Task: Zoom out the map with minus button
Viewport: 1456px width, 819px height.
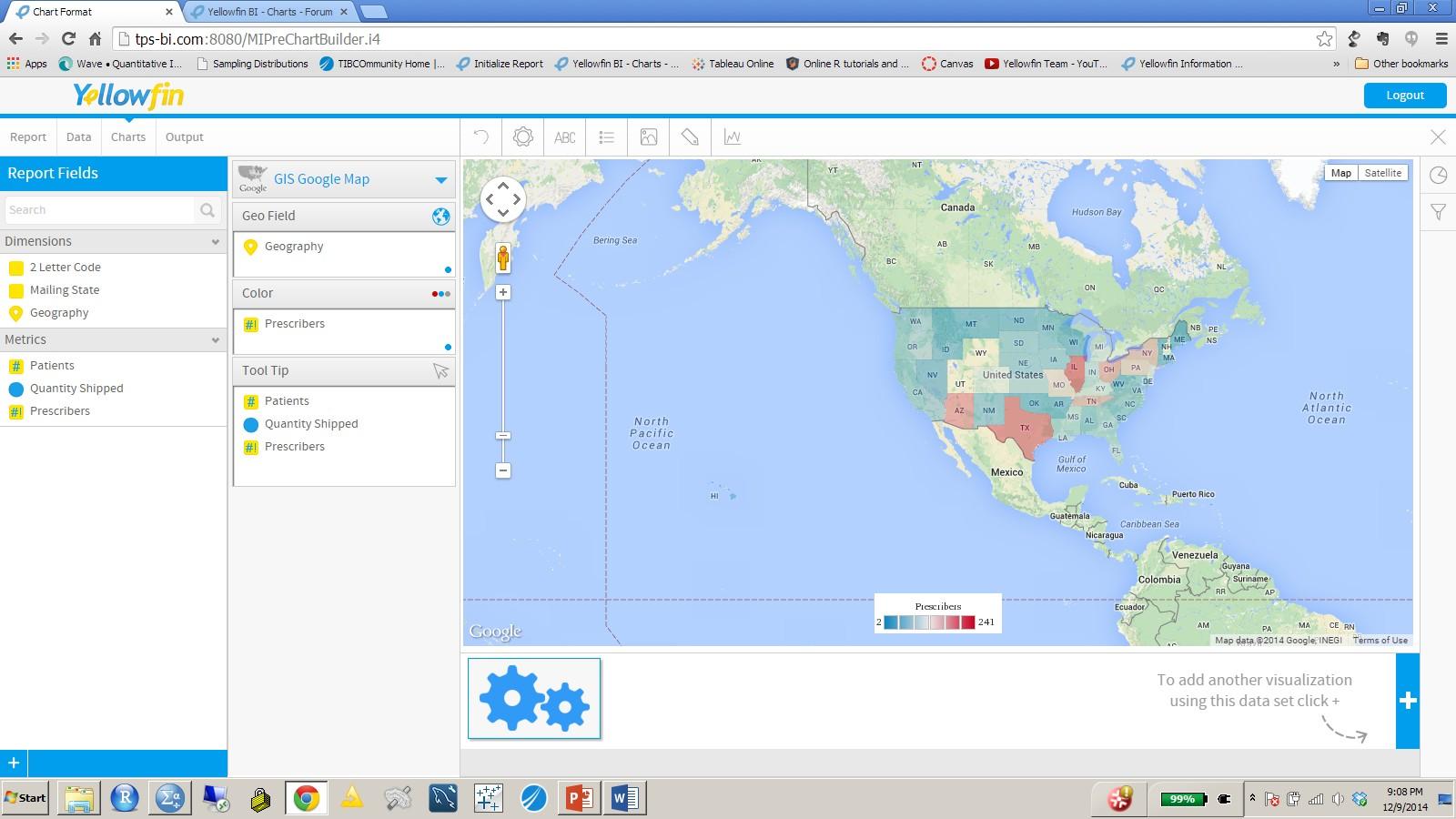Action: [503, 470]
